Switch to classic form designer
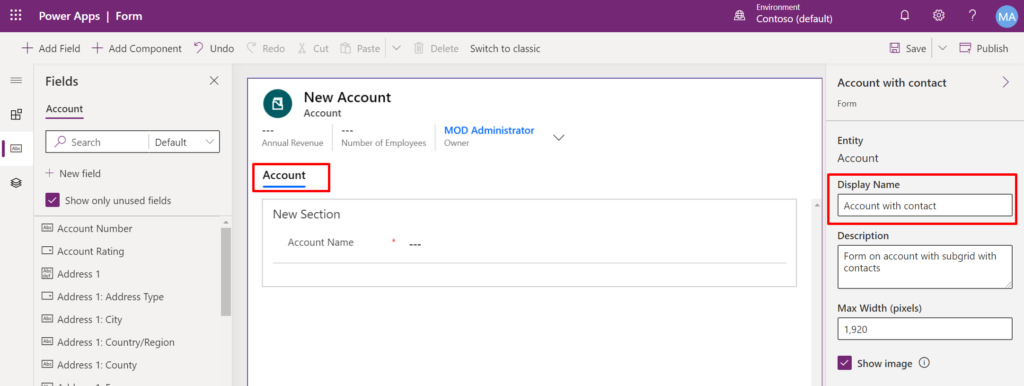 pos(505,48)
